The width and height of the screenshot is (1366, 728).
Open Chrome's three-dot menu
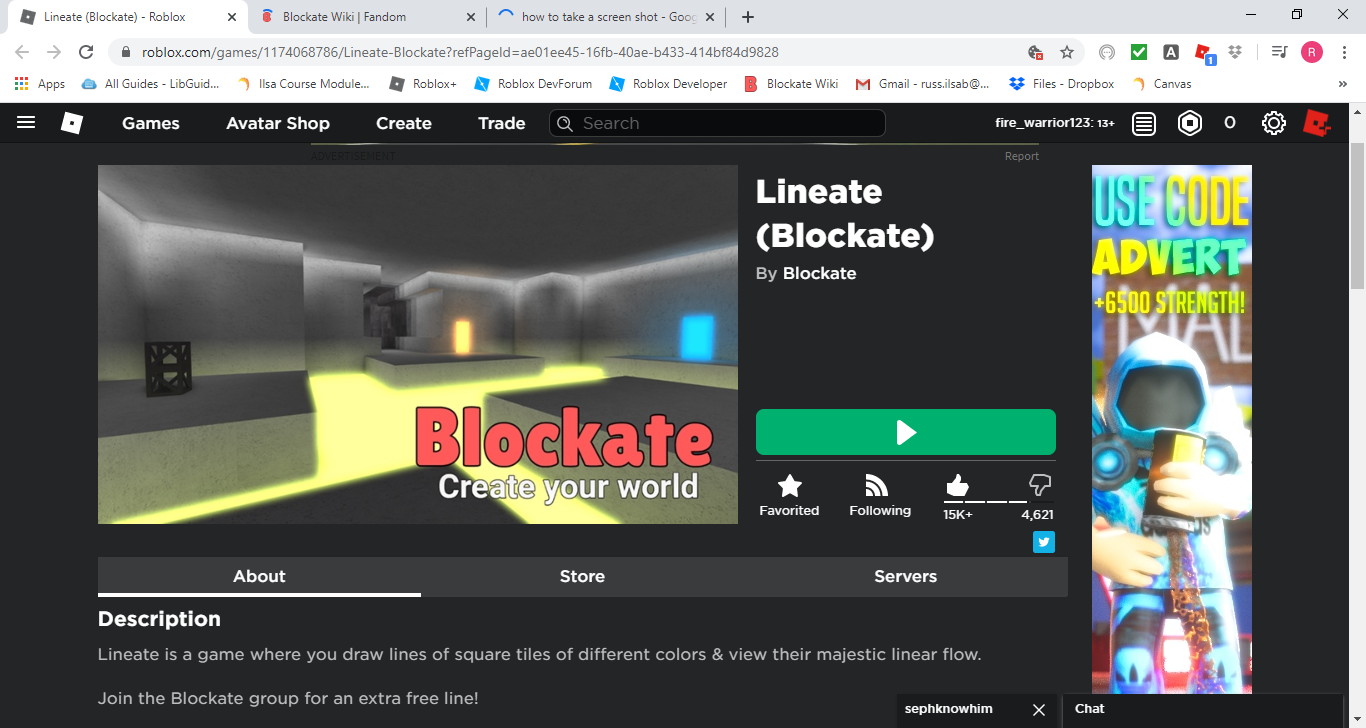[x=1343, y=52]
